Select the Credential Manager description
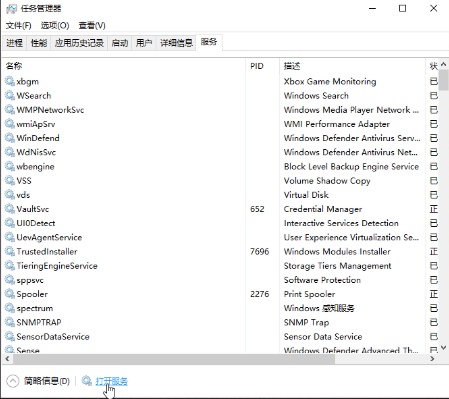449x399 pixels. pos(323,209)
